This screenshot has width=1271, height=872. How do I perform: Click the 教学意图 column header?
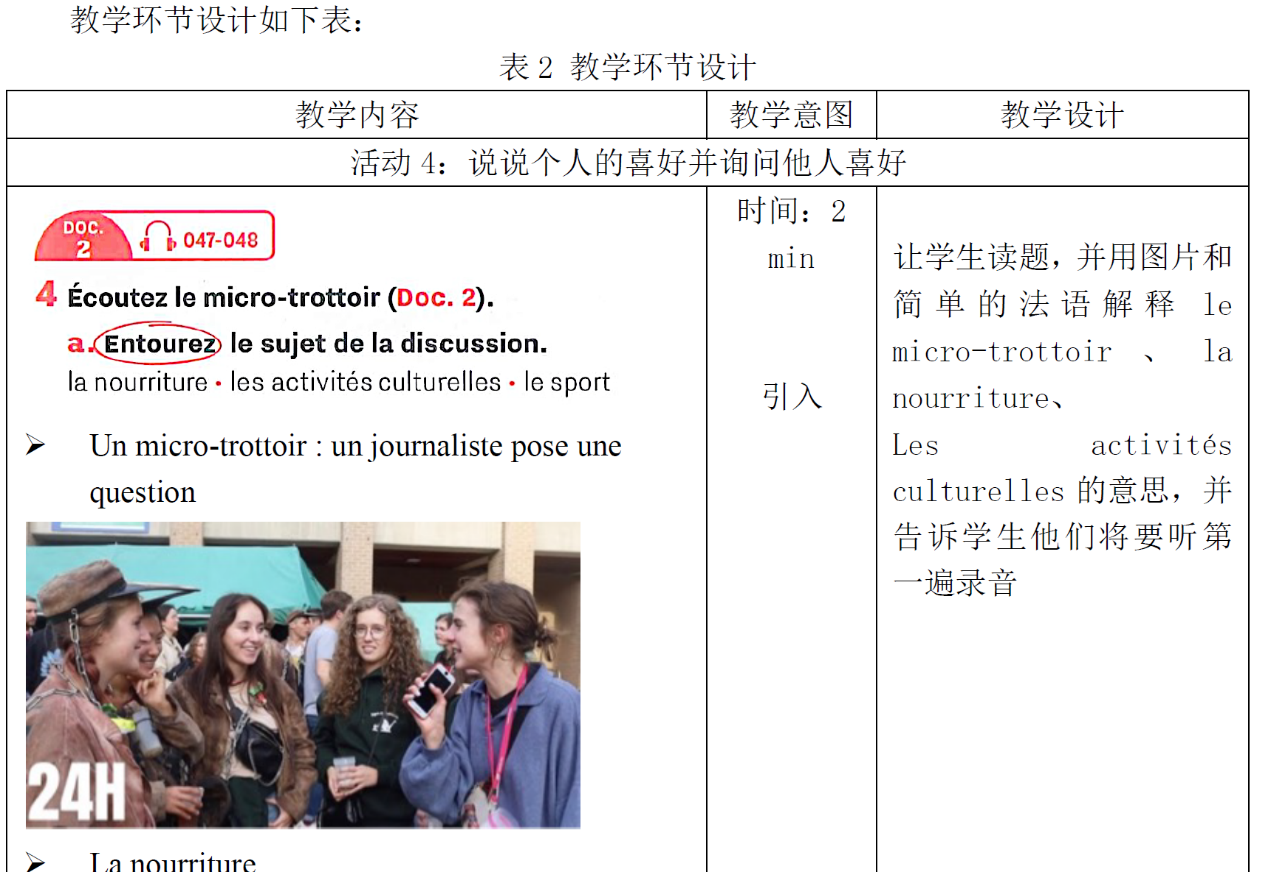(791, 115)
